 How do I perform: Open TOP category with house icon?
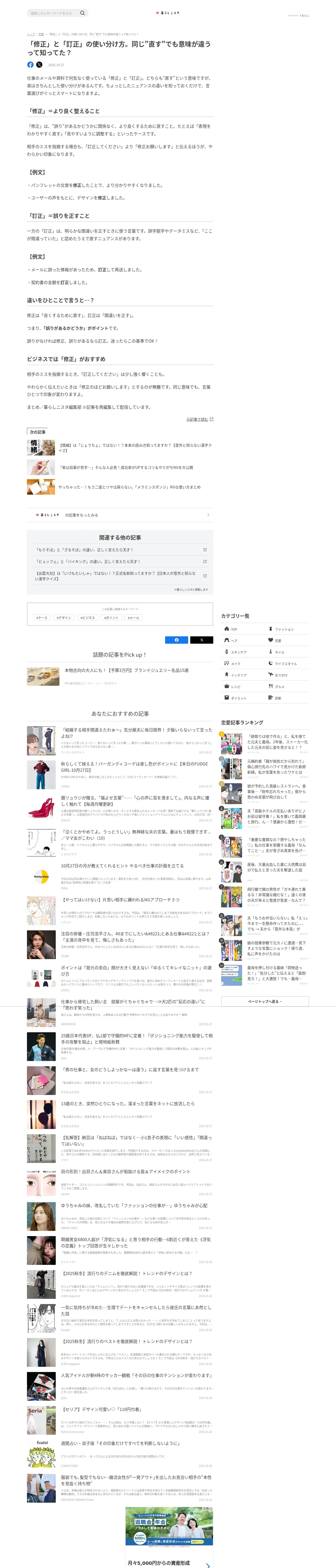pyautogui.click(x=227, y=629)
